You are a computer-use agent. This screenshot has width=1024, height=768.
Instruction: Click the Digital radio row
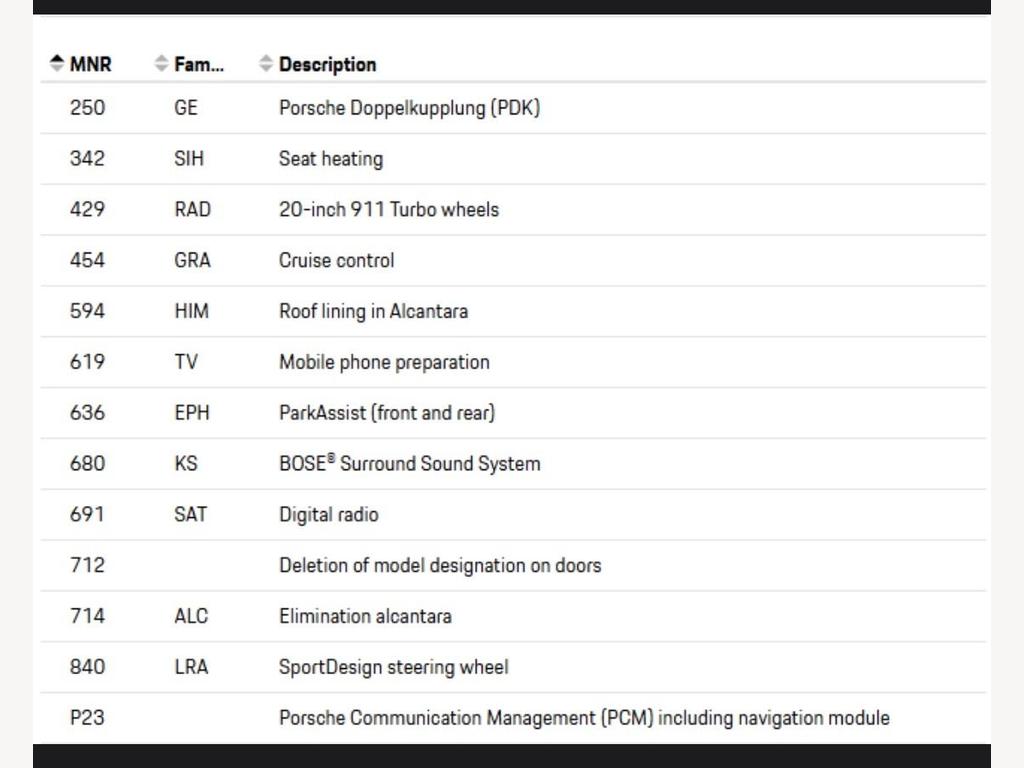513,515
